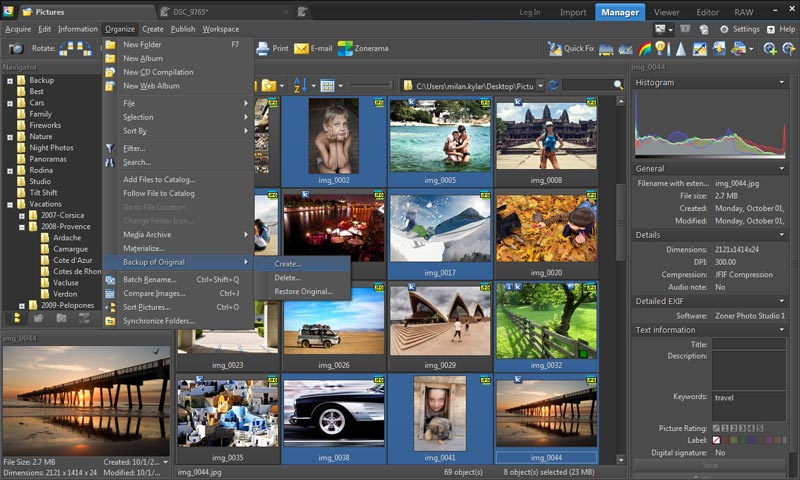Collapse the Vacations folder tree node
Image resolution: width=800 pixels, height=480 pixels.
coord(10,204)
